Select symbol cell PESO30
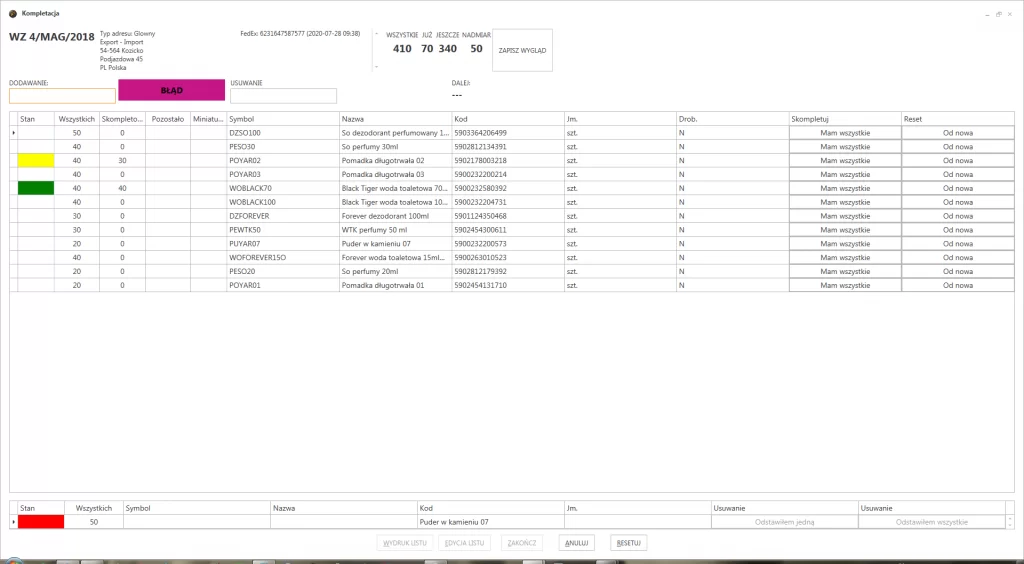 click(x=283, y=147)
